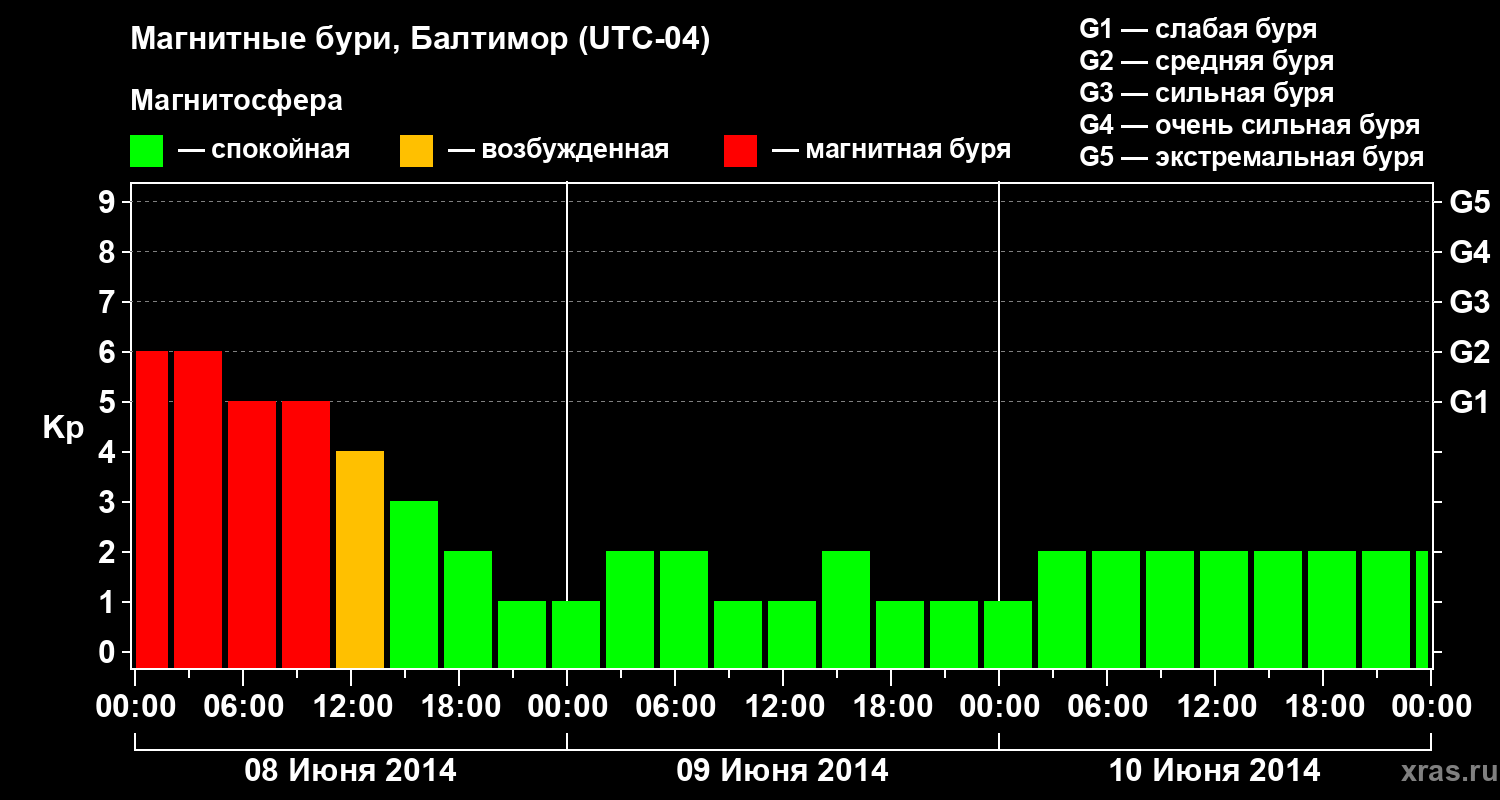Click the '10 Июня 2014' date label

coord(1215,771)
